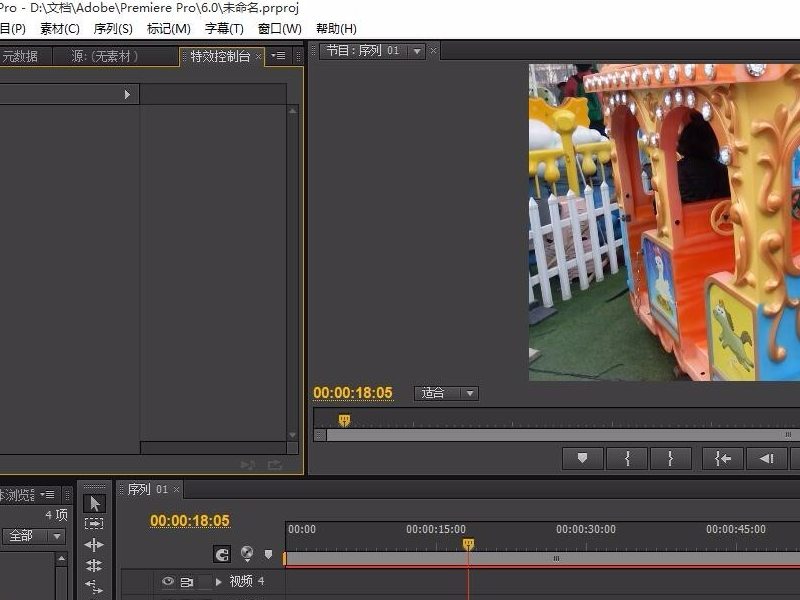Viewport: 800px width, 600px height.
Task: Click the Effect Controls vertical scrollbar down arrow
Action: point(292,435)
